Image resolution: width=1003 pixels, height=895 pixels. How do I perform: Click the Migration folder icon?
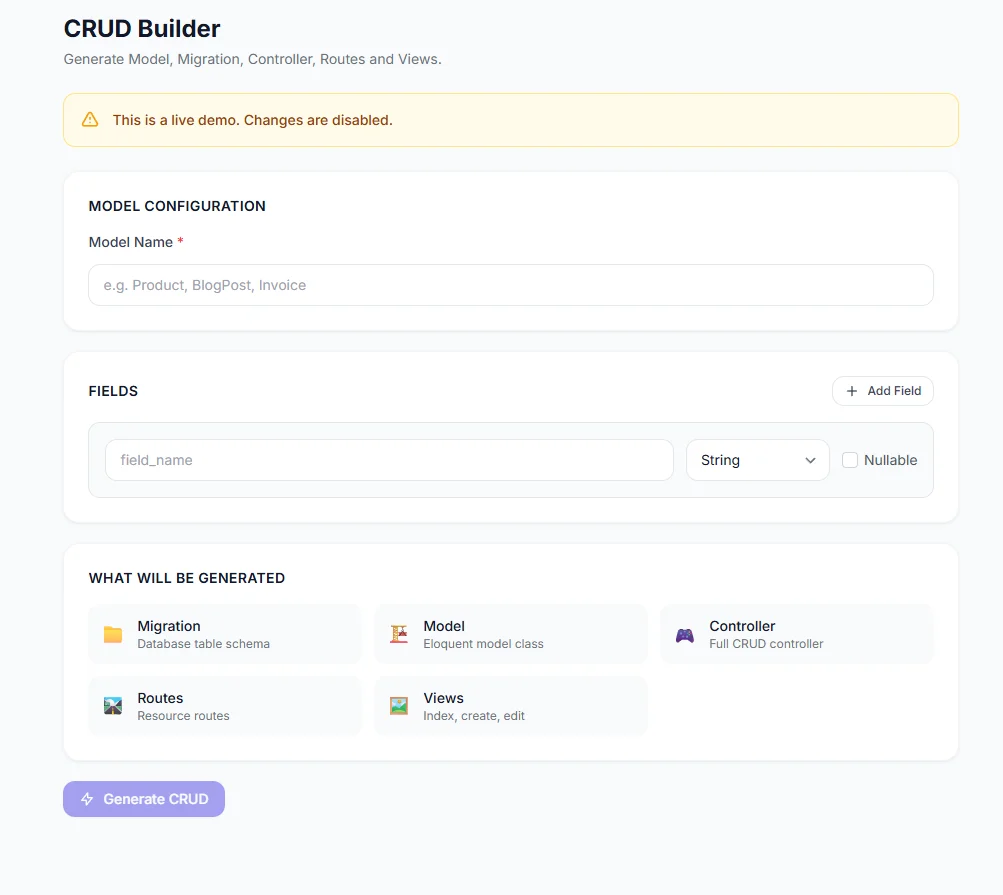pos(113,634)
